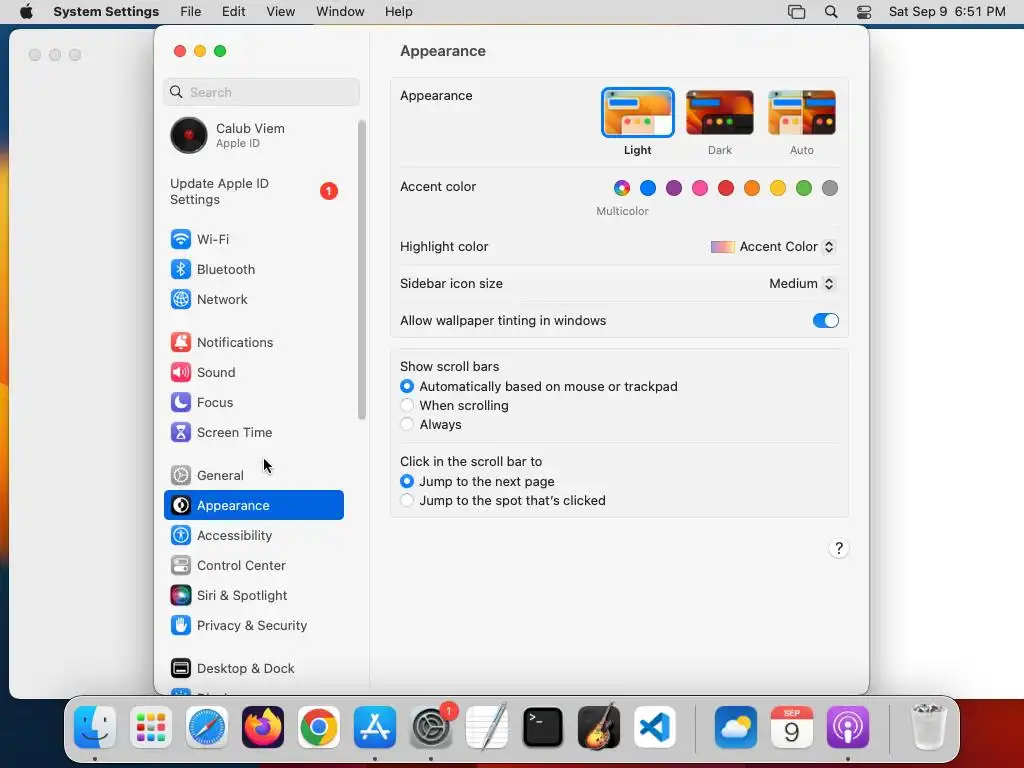Open Accessibility settings pane
The height and width of the screenshot is (768, 1024).
point(253,536)
